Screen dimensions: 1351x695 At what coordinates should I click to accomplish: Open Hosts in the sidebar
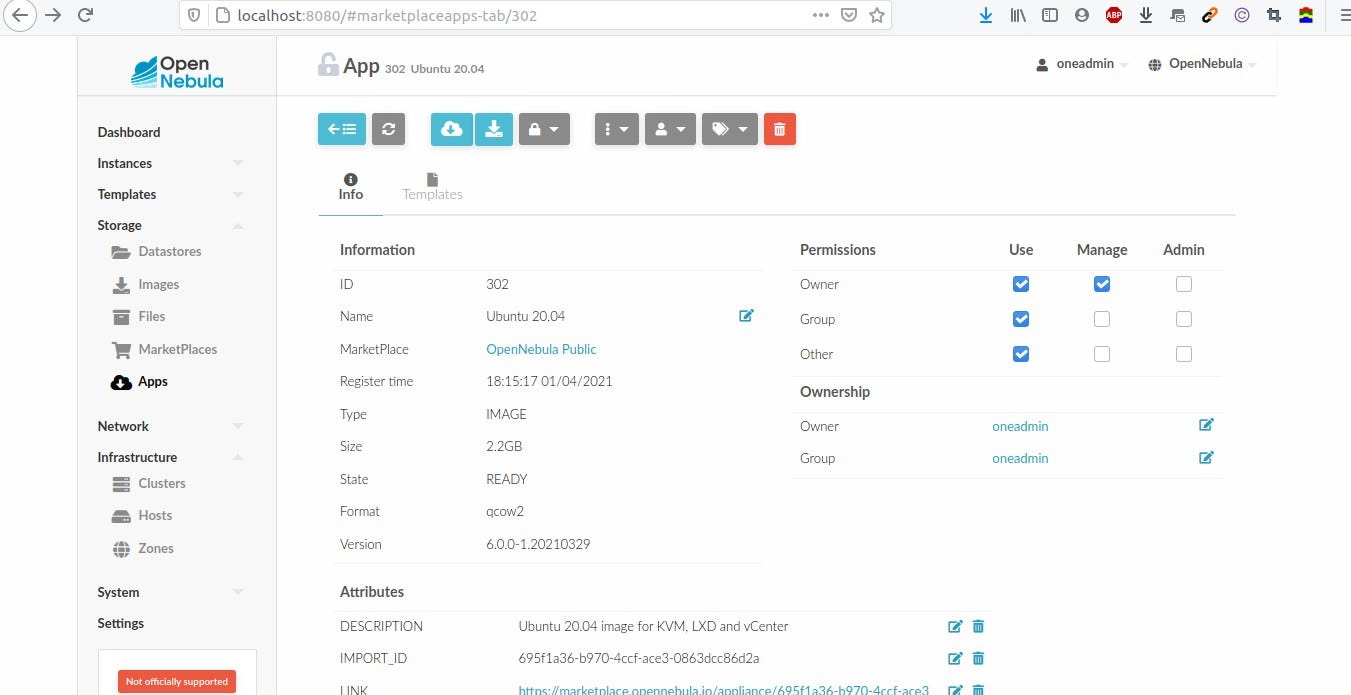pyautogui.click(x=141, y=515)
